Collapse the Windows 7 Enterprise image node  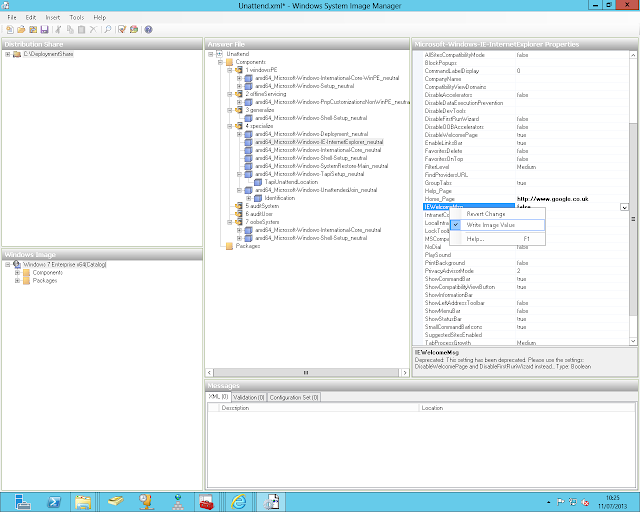pyautogui.click(x=8, y=265)
